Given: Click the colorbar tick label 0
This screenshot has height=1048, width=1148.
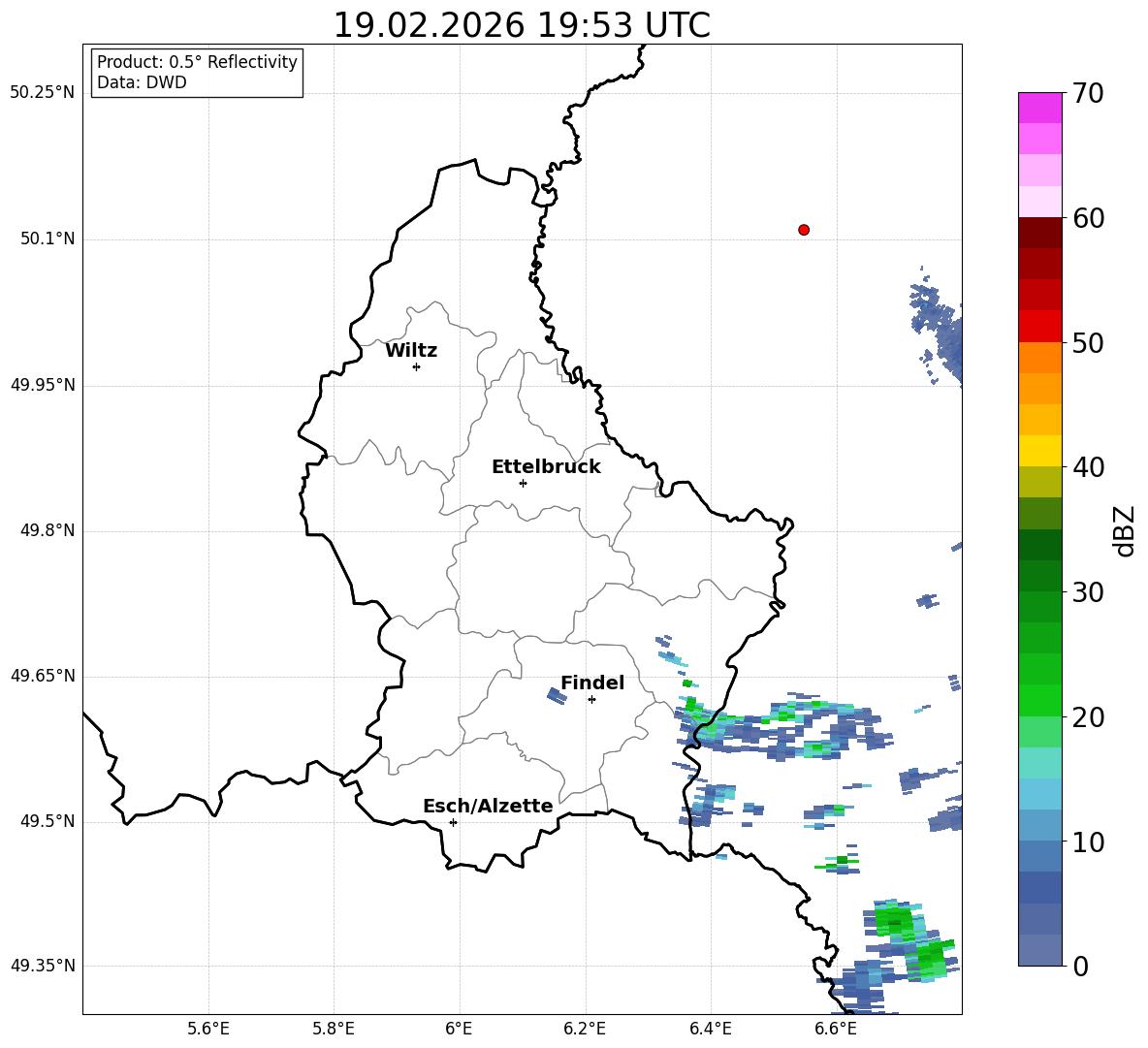Looking at the screenshot, I should coord(1080,966).
